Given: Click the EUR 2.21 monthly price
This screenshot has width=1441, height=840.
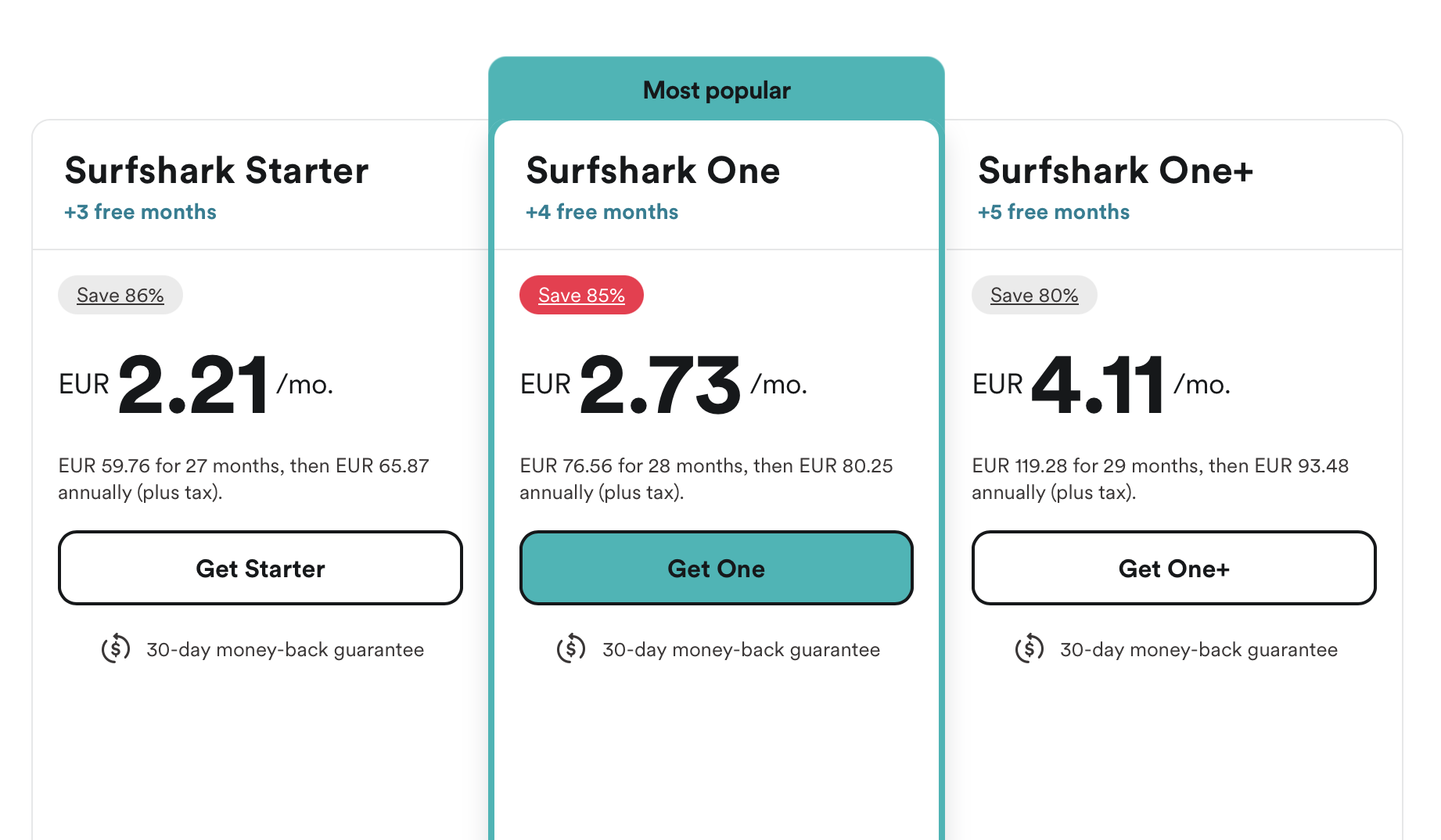Looking at the screenshot, I should tap(195, 384).
